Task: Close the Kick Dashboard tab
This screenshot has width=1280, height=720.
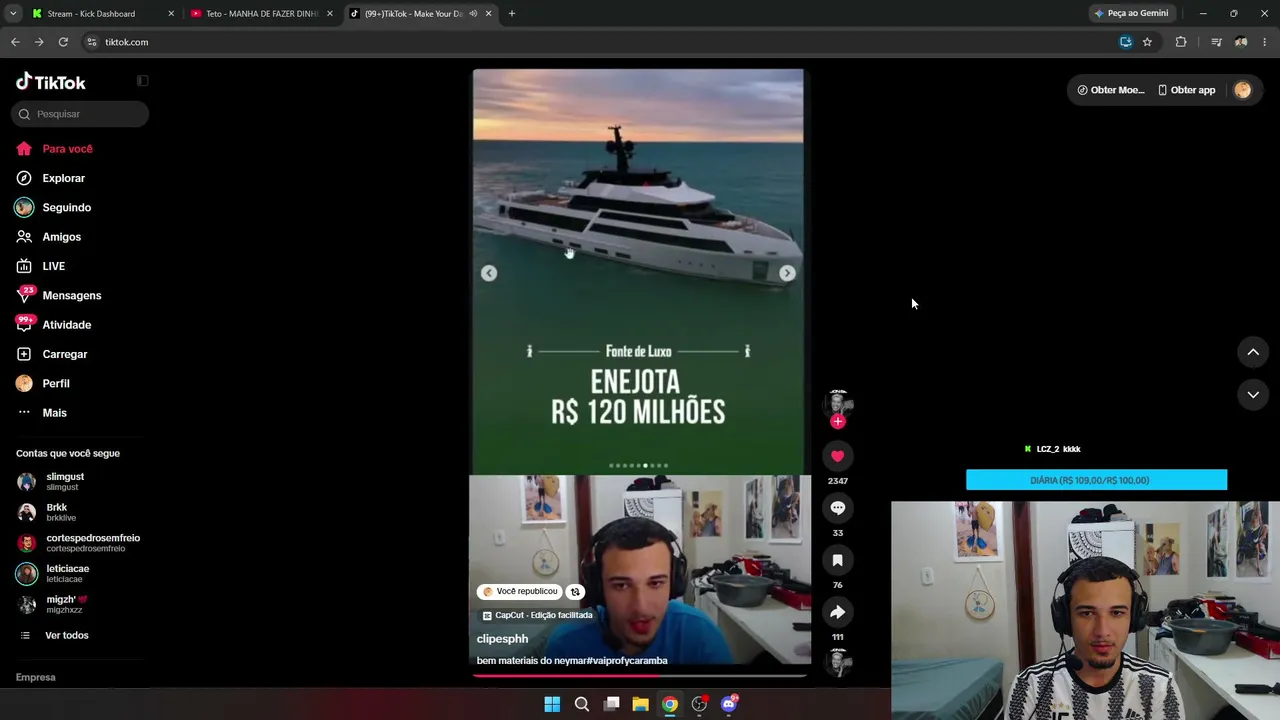Action: click(x=171, y=14)
